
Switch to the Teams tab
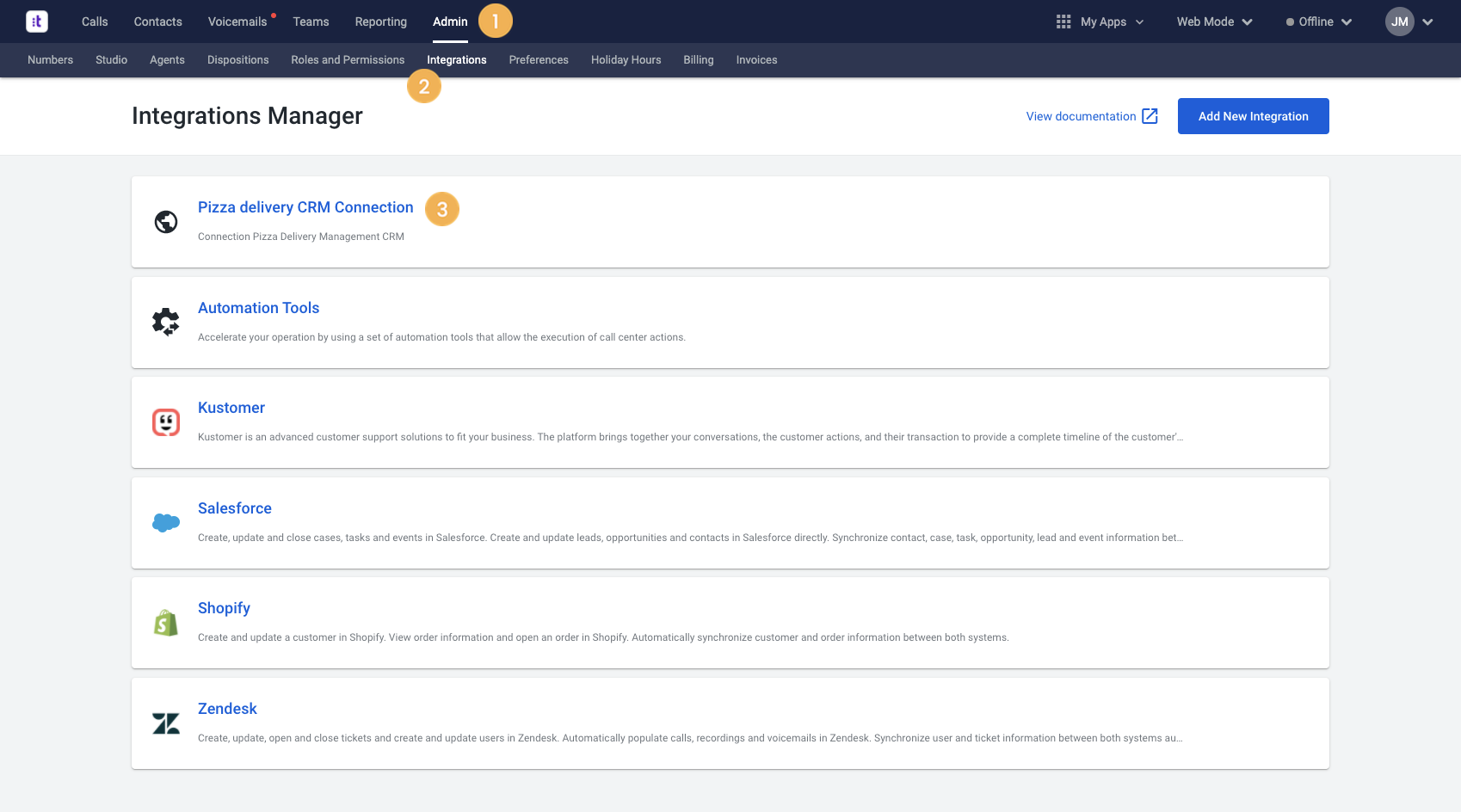click(x=311, y=22)
